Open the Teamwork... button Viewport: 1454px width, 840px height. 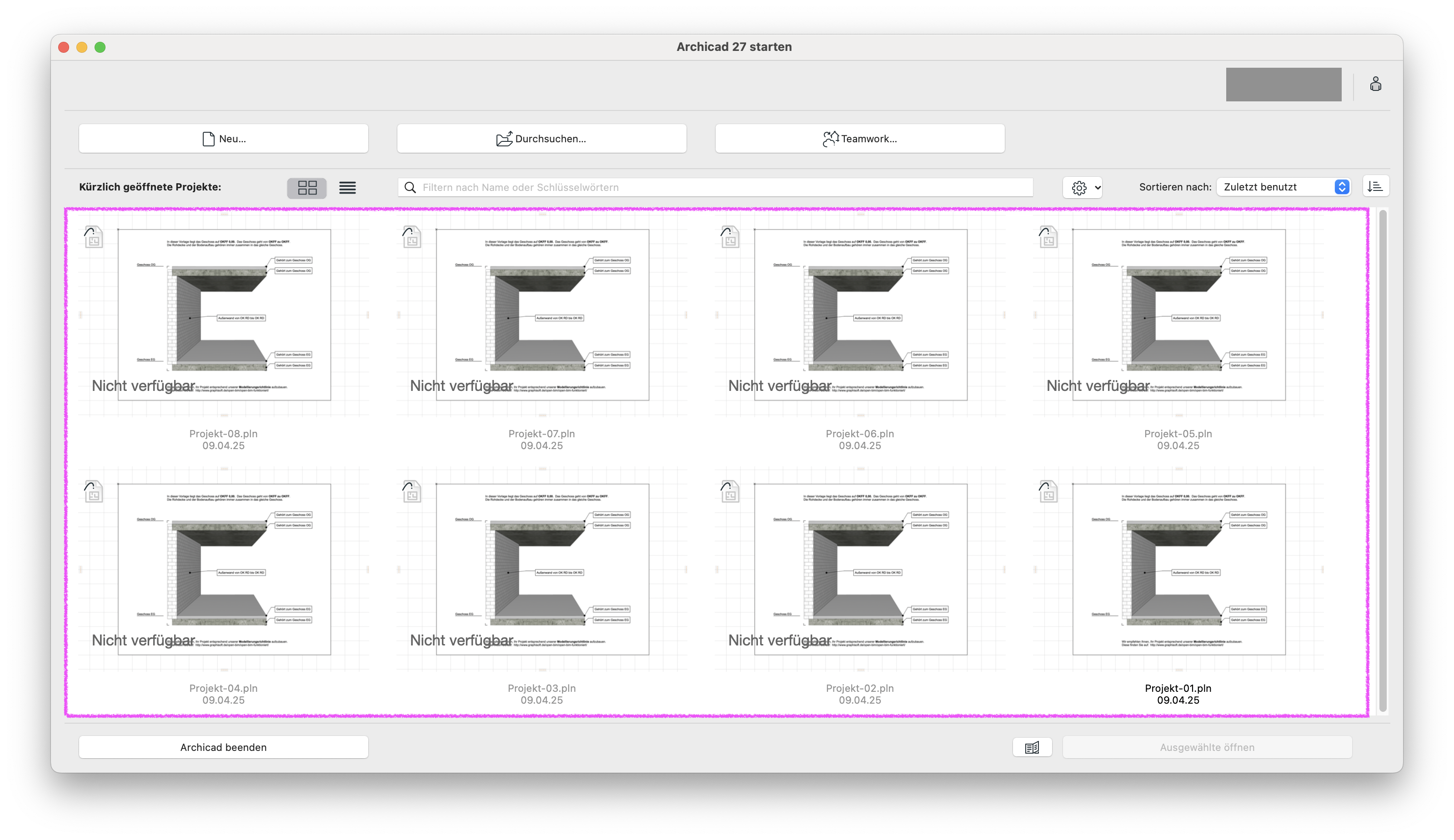[x=860, y=139]
